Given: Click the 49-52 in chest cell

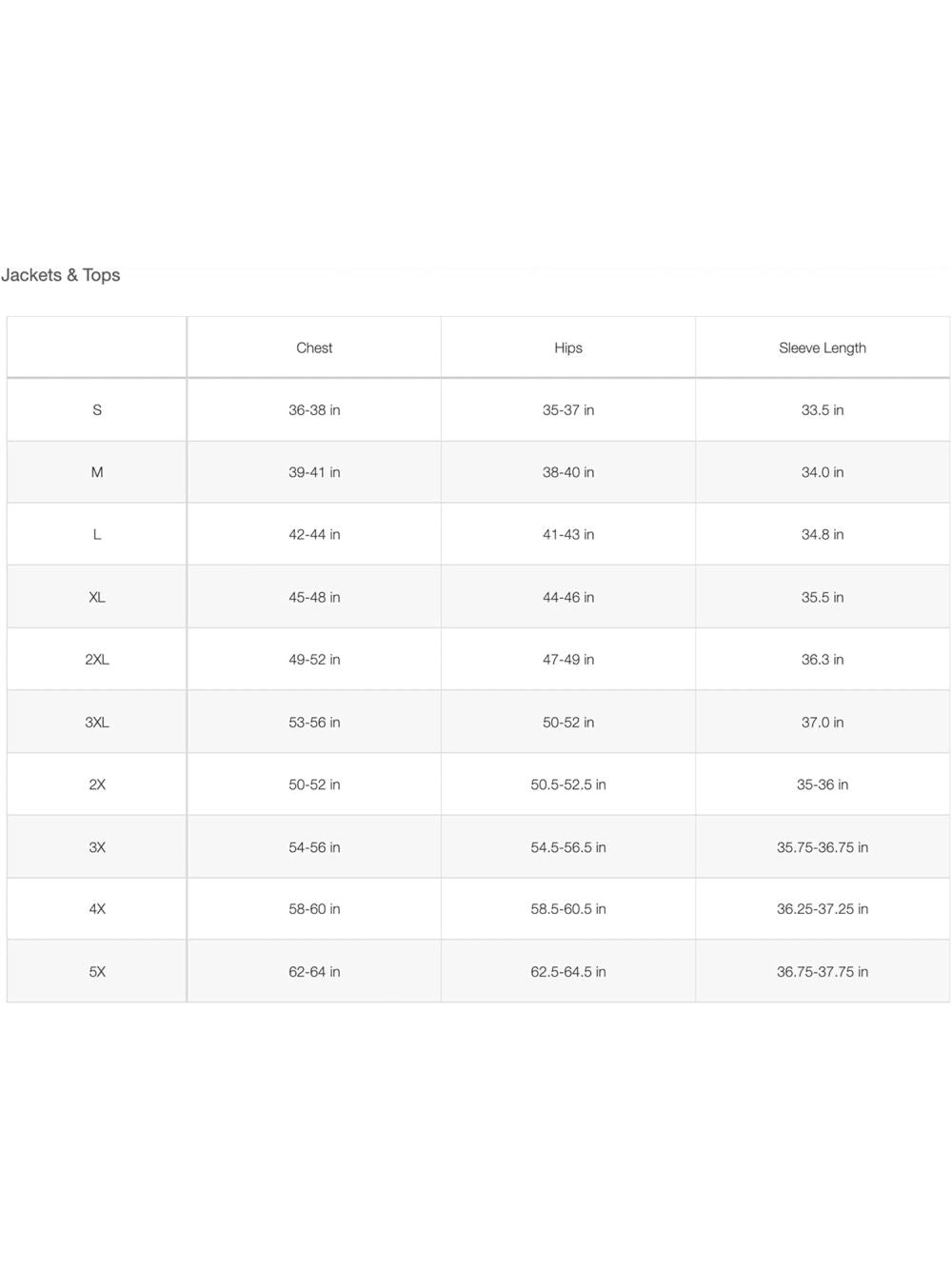Looking at the screenshot, I should pyautogui.click(x=314, y=660).
